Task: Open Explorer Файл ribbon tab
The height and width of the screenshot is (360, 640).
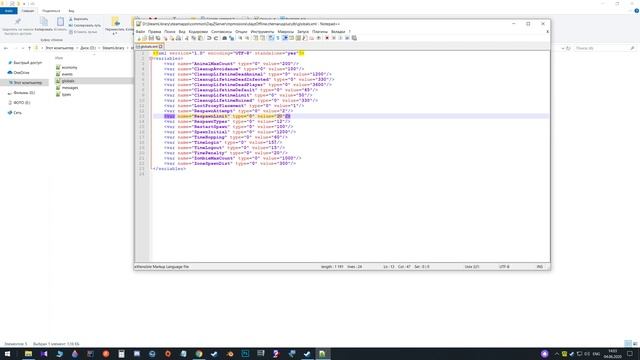Action: click(9, 11)
